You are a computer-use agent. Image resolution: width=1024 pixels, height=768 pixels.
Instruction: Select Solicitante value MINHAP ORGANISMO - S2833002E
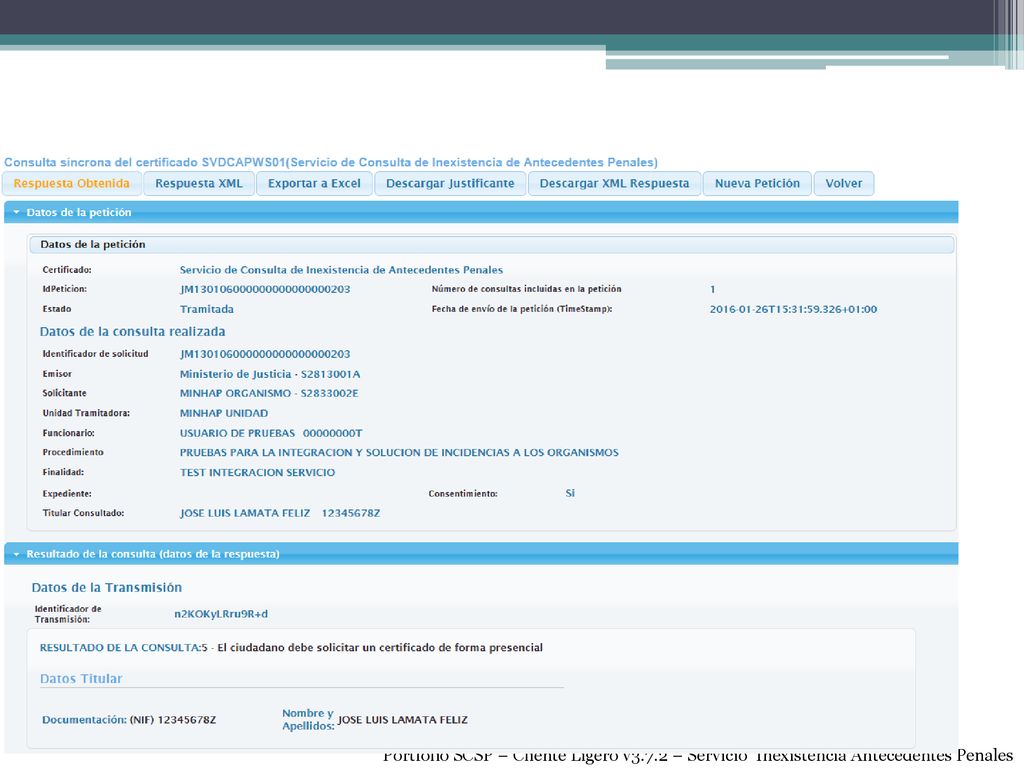268,393
